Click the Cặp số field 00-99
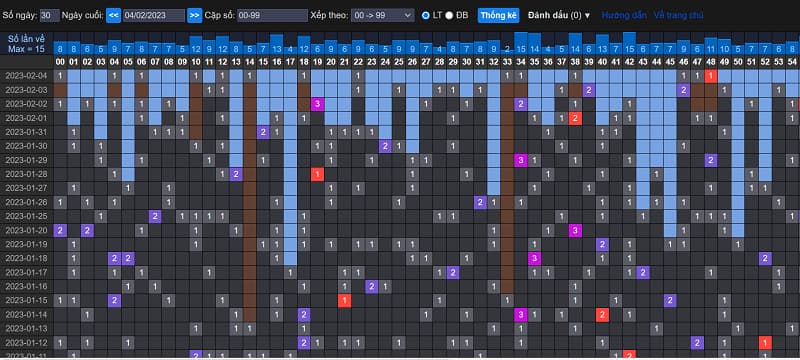Image resolution: width=800 pixels, height=360 pixels. click(x=272, y=15)
